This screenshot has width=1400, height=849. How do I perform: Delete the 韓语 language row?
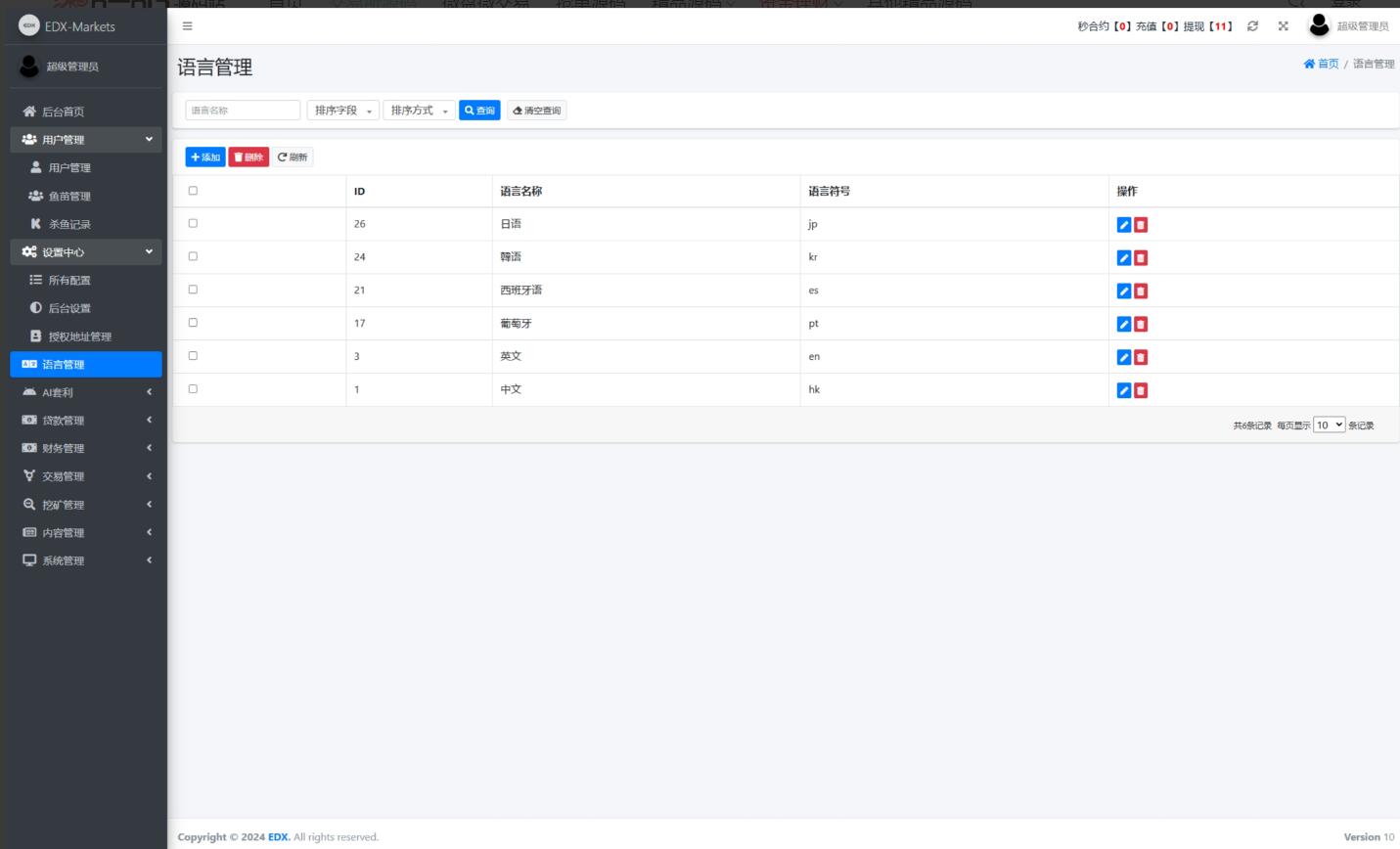click(x=1141, y=258)
